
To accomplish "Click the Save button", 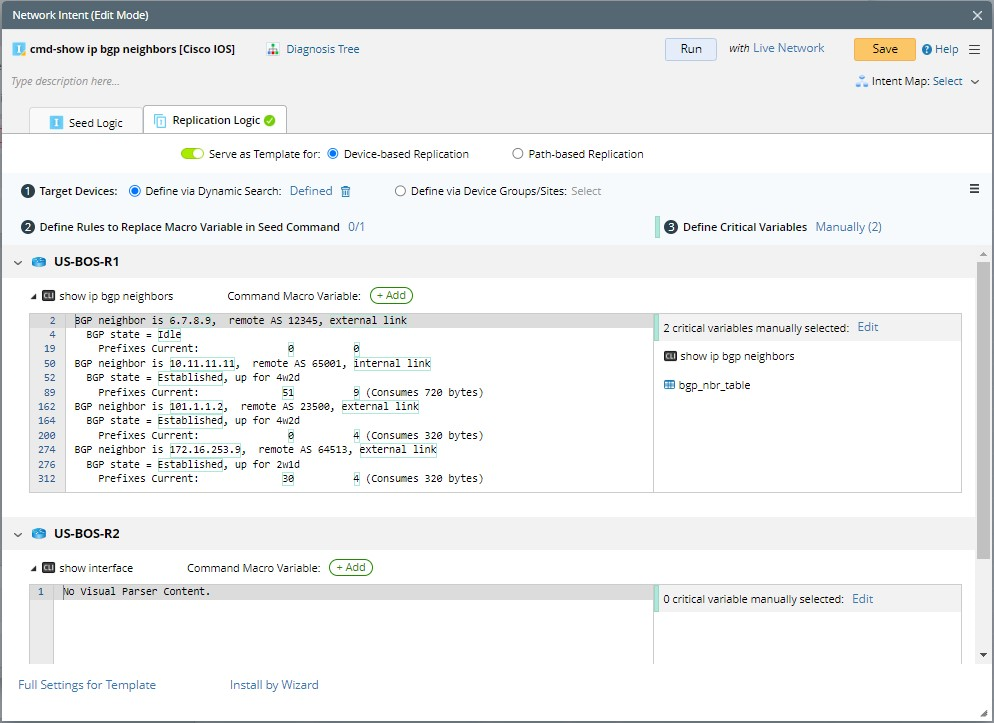I will click(x=884, y=49).
